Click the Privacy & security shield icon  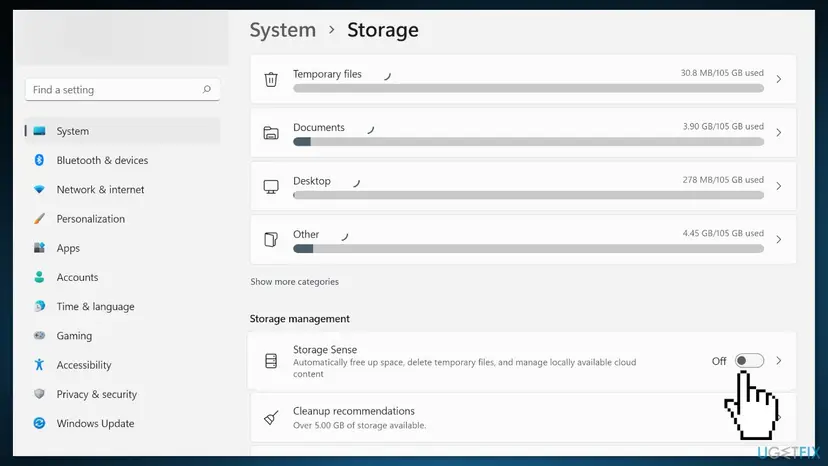click(x=39, y=394)
